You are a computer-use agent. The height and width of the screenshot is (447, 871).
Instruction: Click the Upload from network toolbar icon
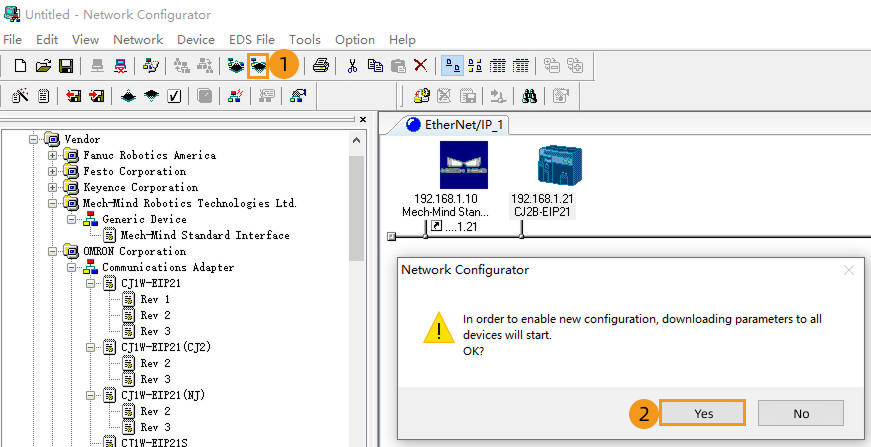click(x=236, y=66)
